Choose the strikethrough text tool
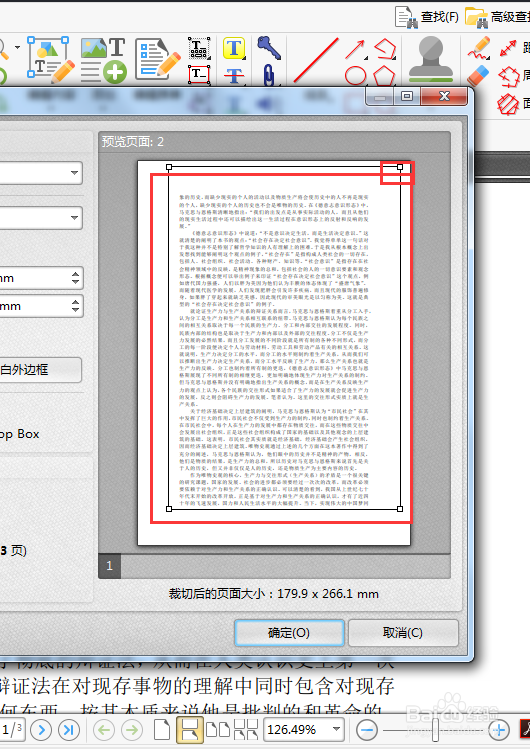This screenshot has height=749, width=530. [x=234, y=75]
